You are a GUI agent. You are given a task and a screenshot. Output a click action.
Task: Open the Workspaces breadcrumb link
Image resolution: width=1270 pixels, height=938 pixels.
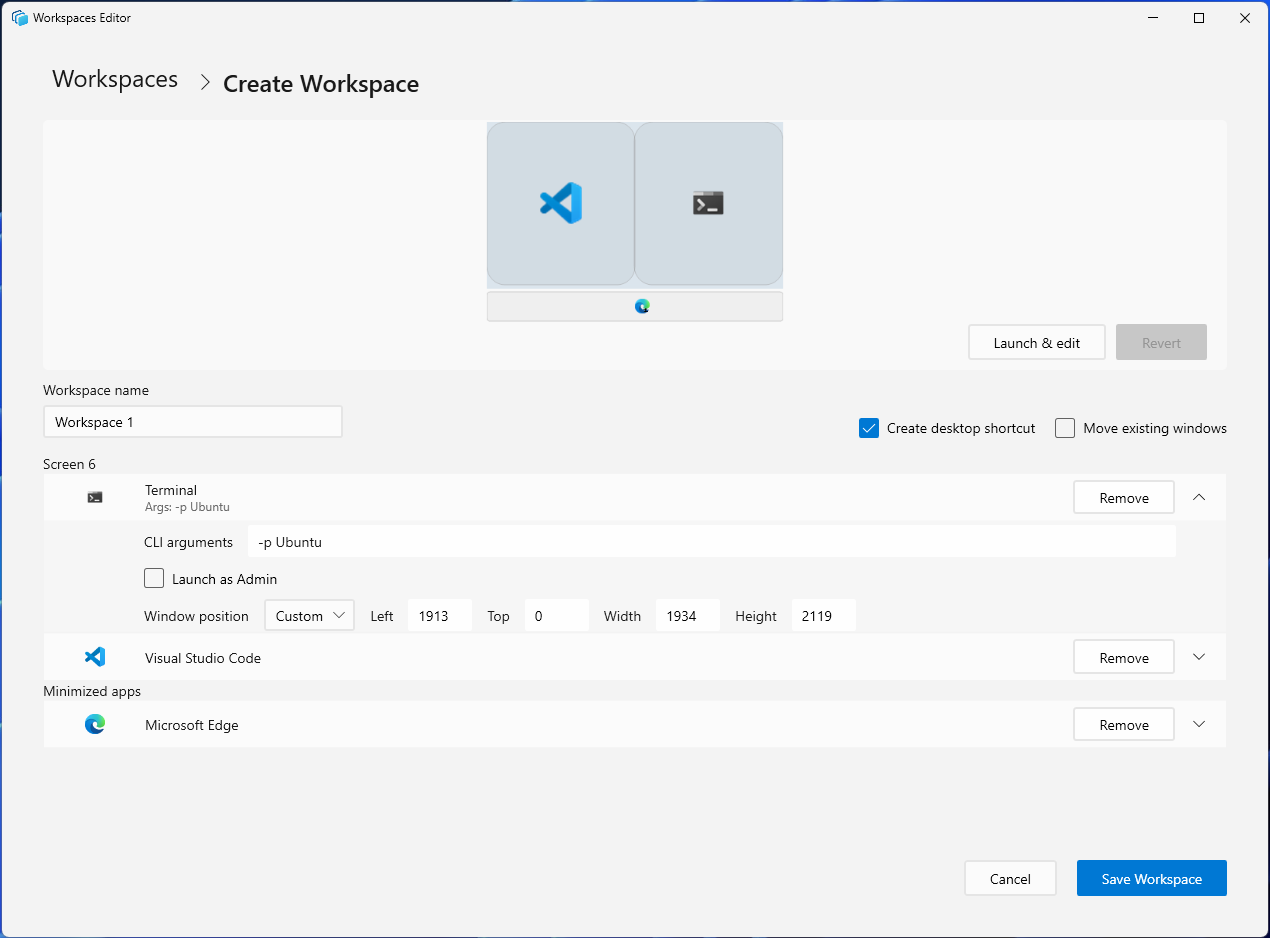pos(114,80)
